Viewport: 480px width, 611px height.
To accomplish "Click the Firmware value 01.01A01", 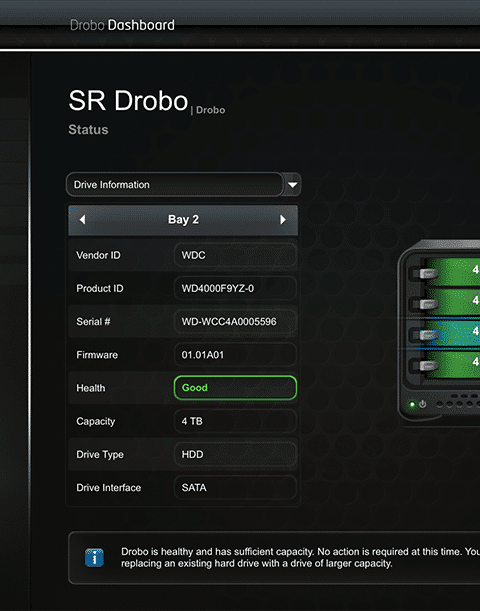I will [235, 355].
